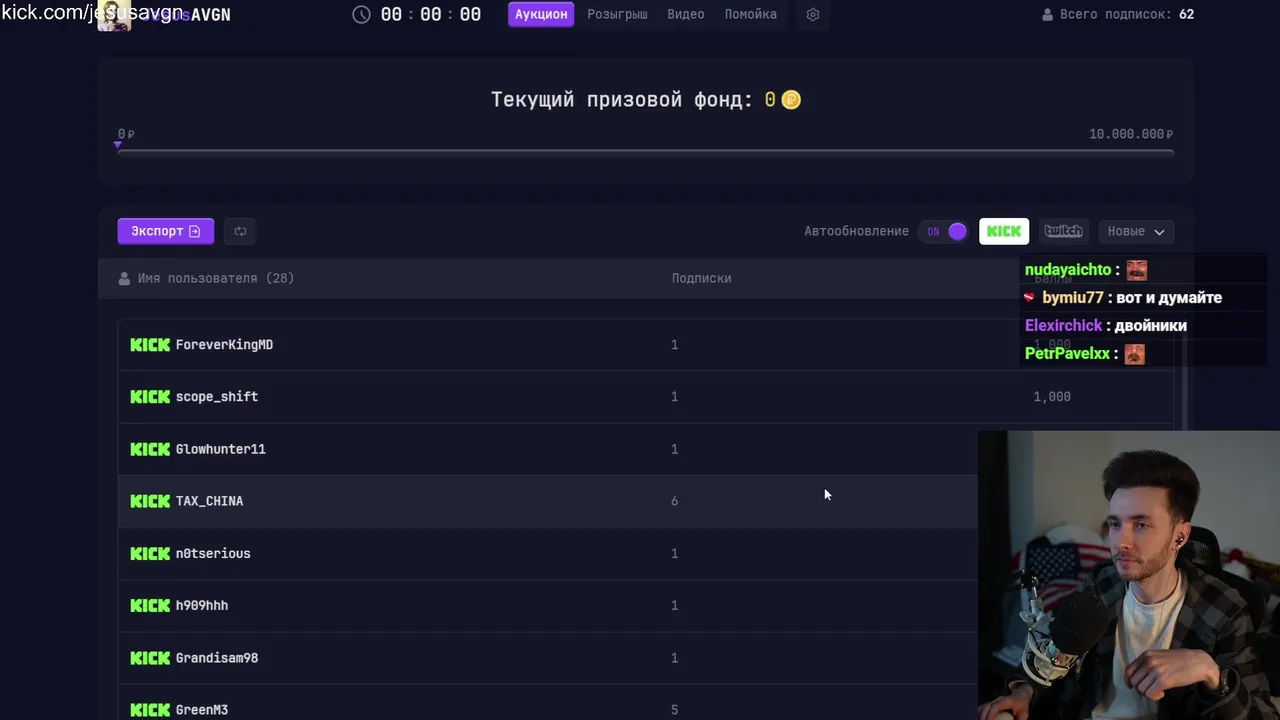The width and height of the screenshot is (1280, 720).
Task: Click the Подписки column header
Action: (x=701, y=278)
